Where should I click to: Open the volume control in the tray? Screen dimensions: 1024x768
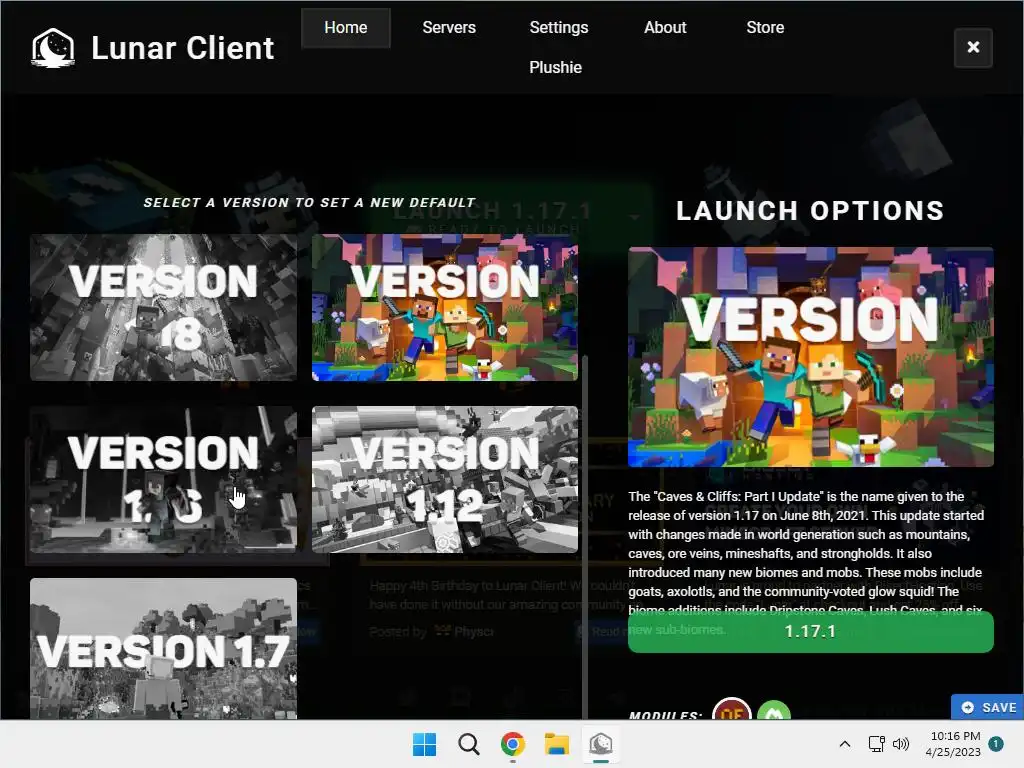[x=901, y=744]
